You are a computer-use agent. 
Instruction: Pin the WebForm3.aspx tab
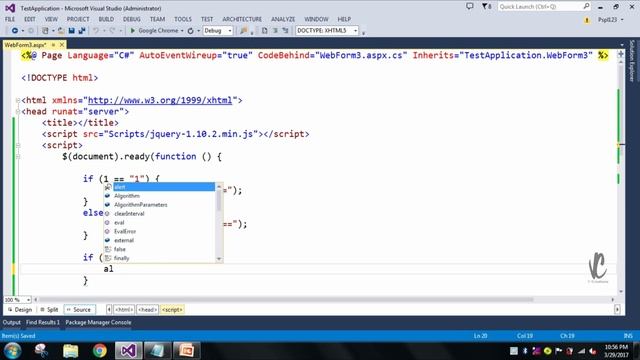point(53,44)
